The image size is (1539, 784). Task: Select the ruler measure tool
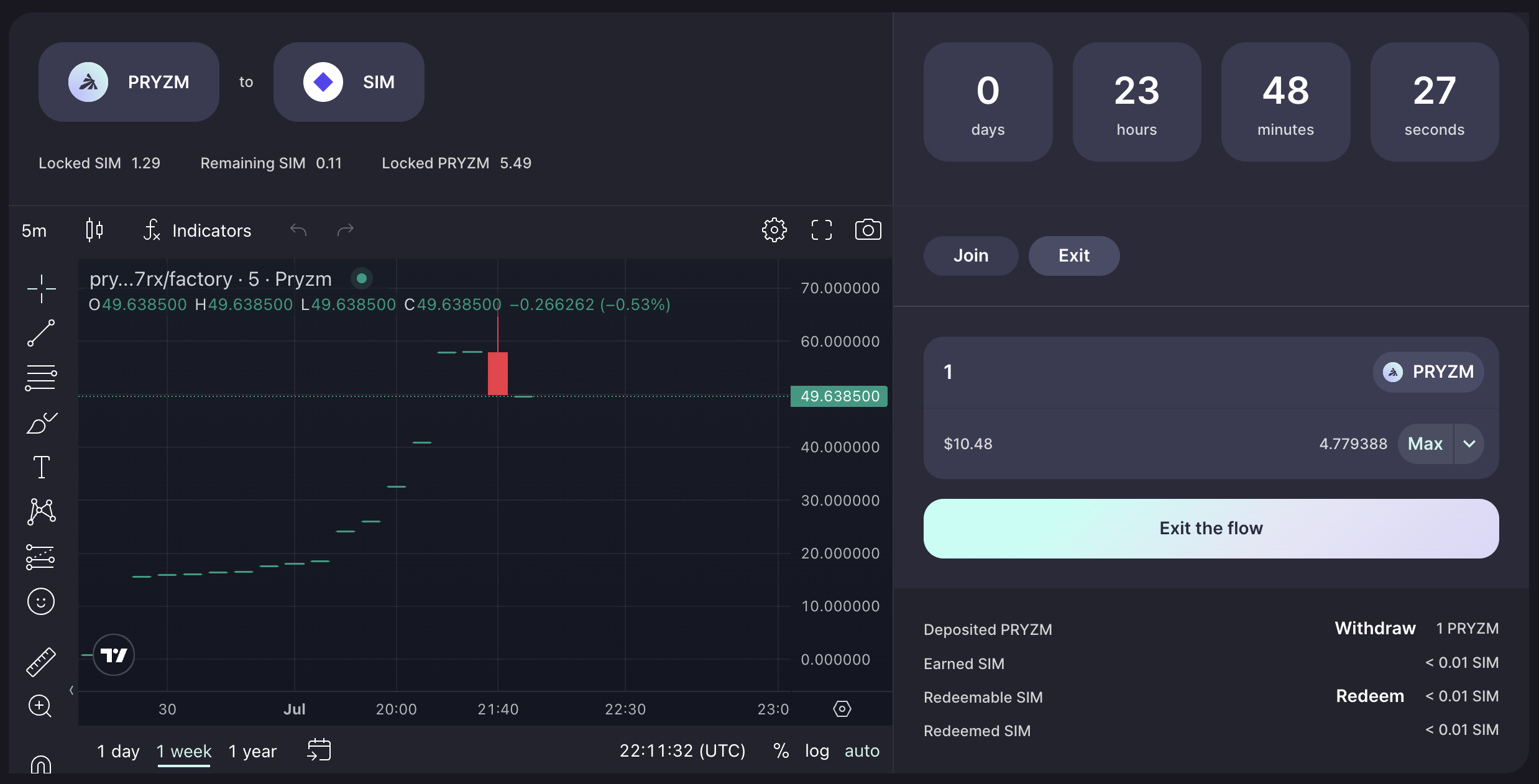(42, 661)
